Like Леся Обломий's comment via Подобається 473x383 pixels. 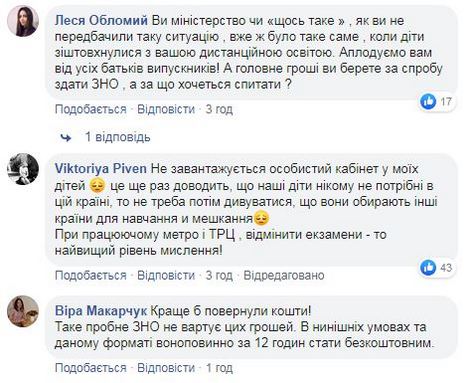(x=91, y=109)
